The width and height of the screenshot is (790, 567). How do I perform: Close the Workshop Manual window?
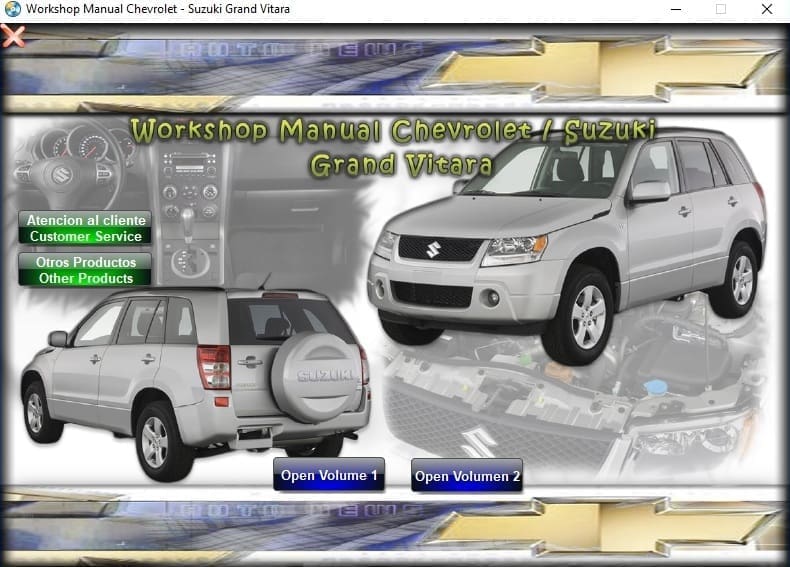coord(766,9)
